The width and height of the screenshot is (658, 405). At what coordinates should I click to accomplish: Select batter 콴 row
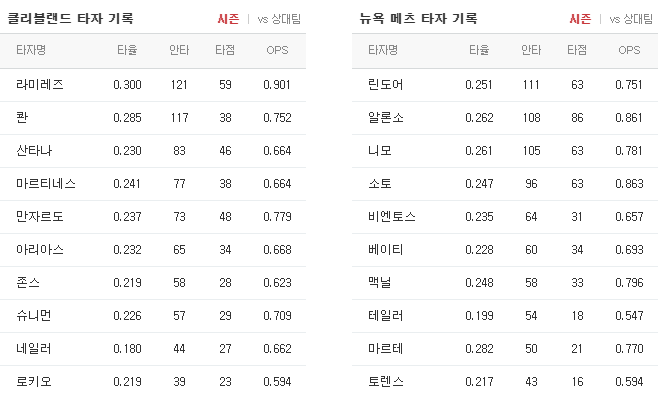pos(153,118)
